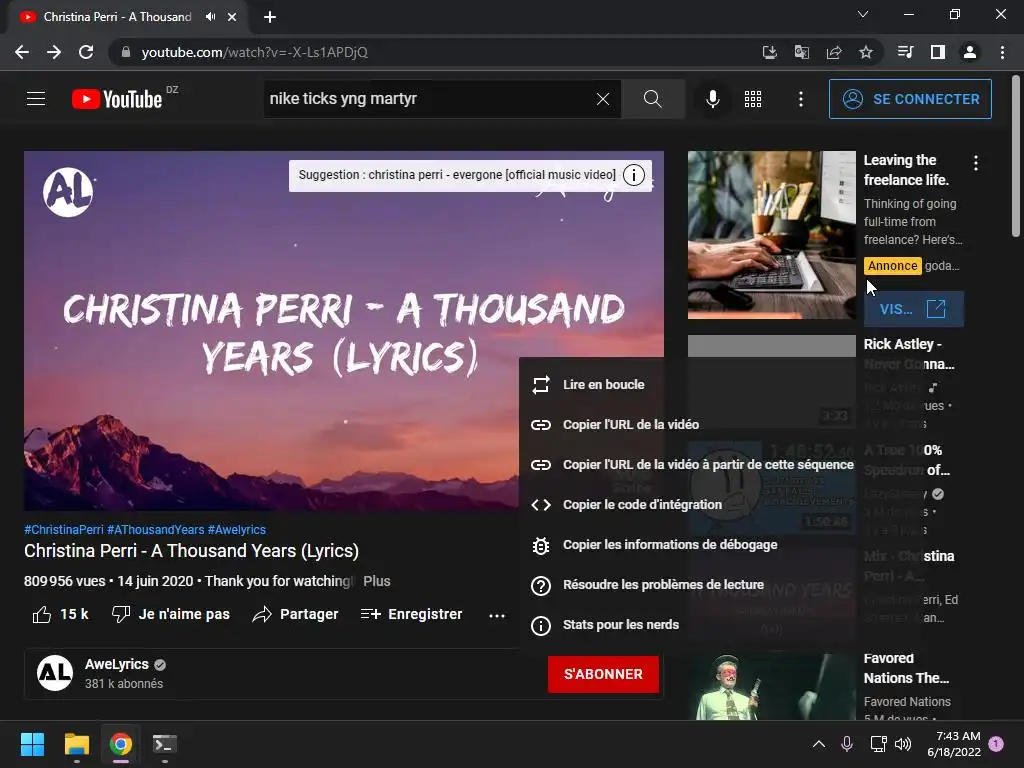The image size is (1024, 768).
Task: Click the translate page icon
Action: tap(802, 52)
